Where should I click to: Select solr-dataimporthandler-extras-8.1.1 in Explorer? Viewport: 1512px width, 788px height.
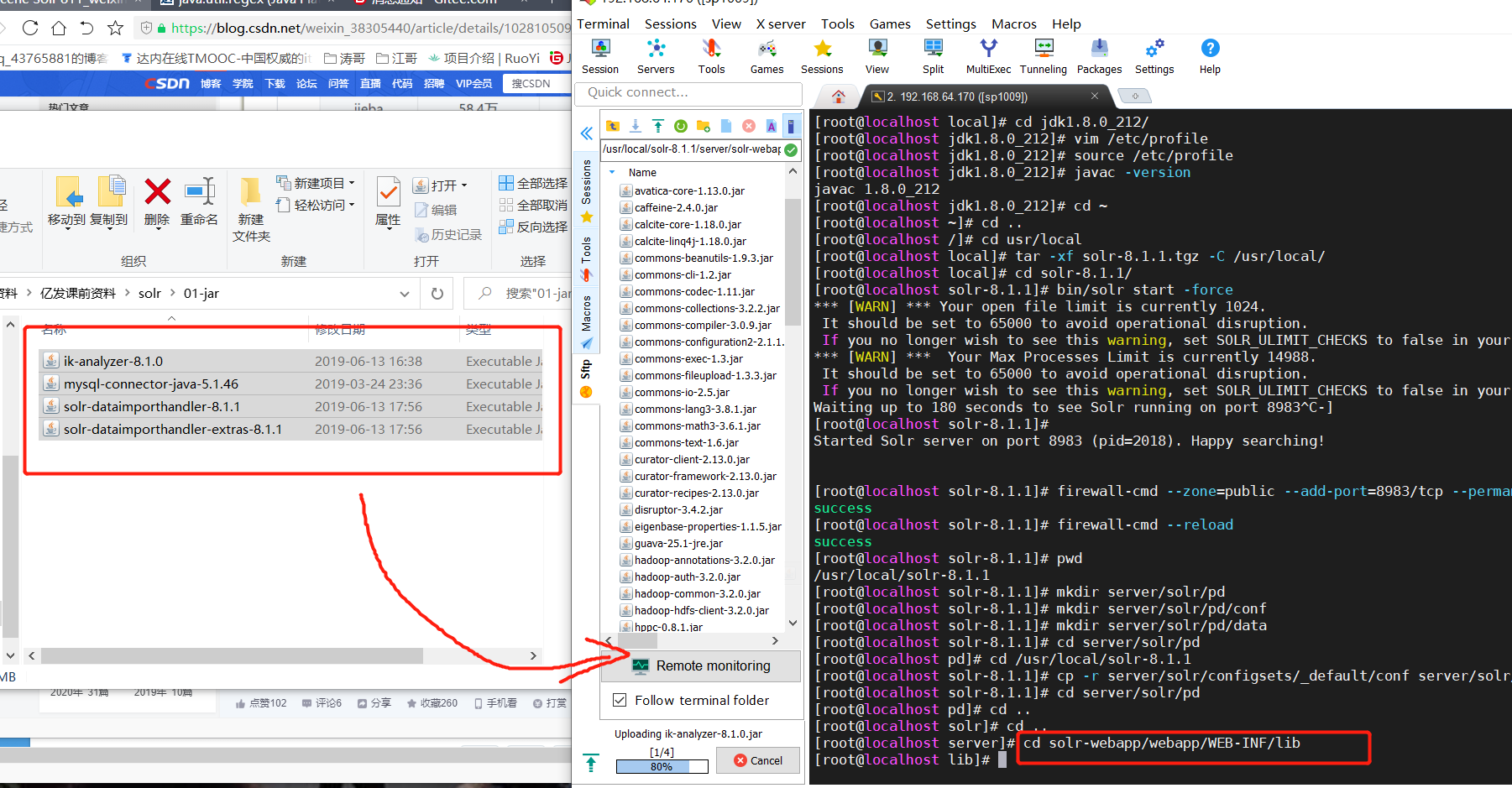(x=290, y=429)
